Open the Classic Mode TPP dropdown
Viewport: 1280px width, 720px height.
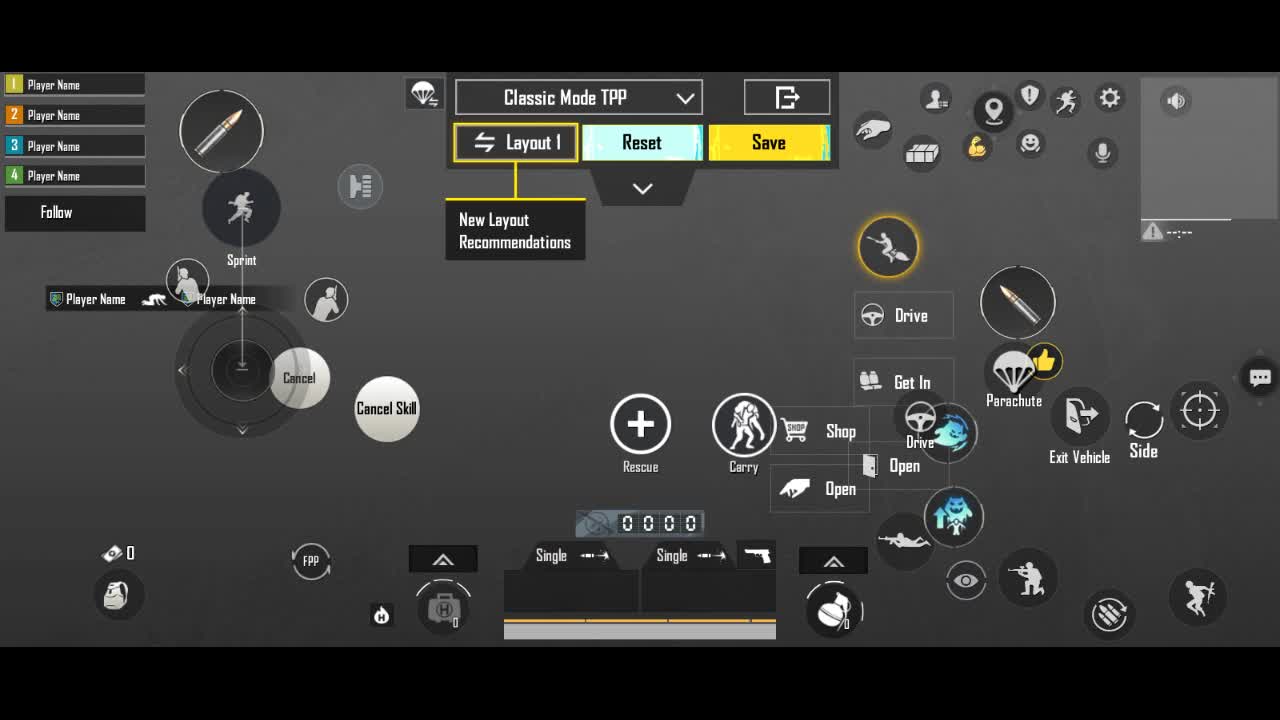click(579, 98)
